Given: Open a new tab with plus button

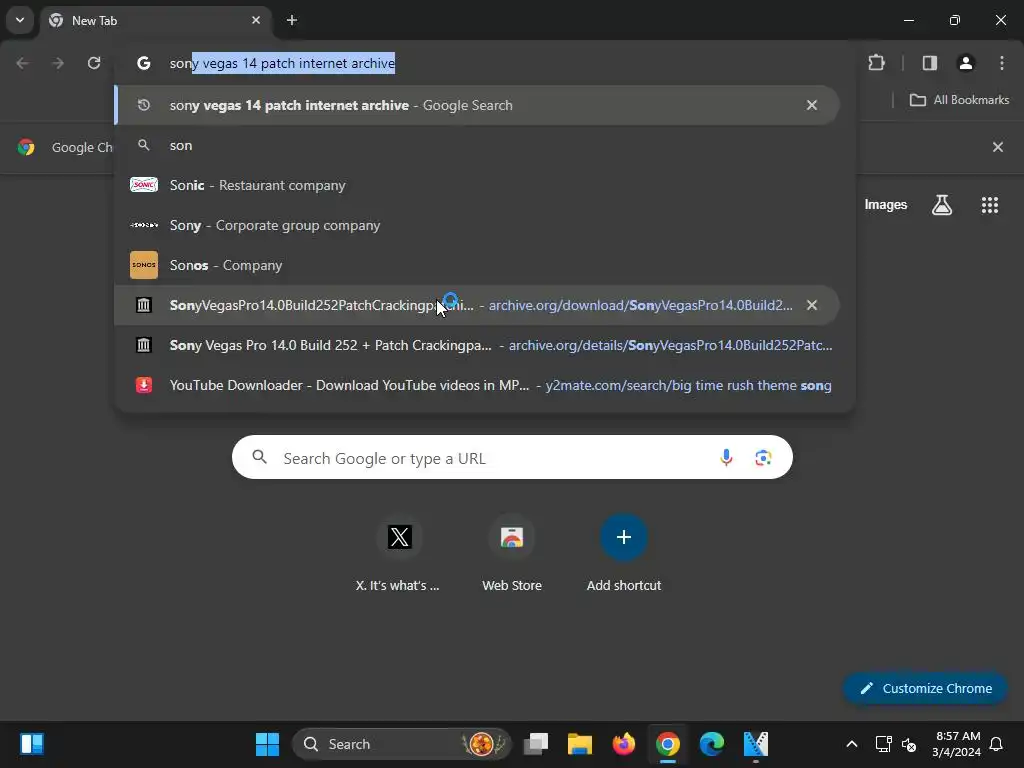Looking at the screenshot, I should tap(292, 20).
